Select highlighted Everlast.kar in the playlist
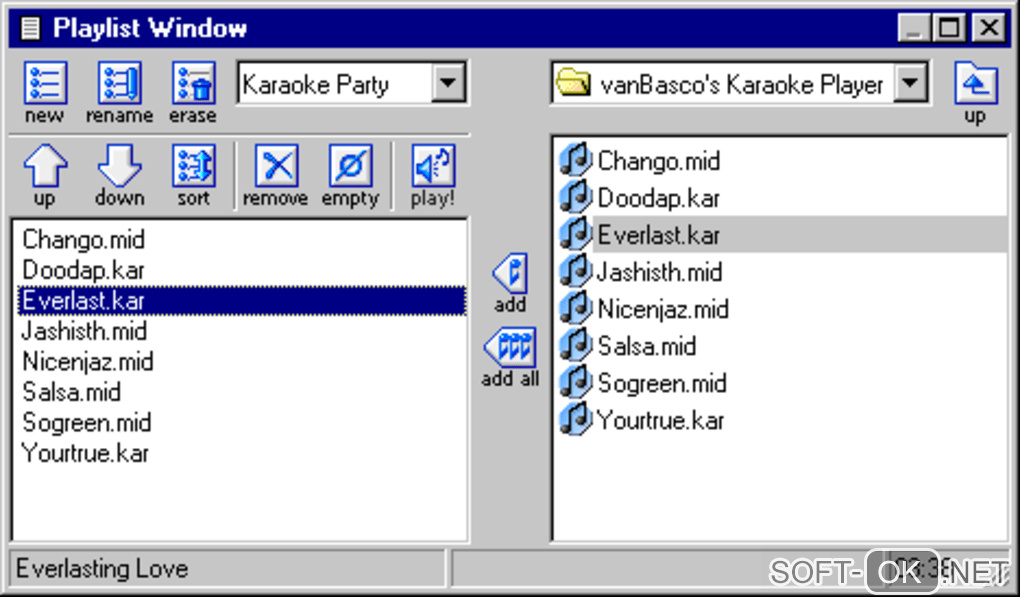Screen dimensions: 1020x597 pos(242,300)
